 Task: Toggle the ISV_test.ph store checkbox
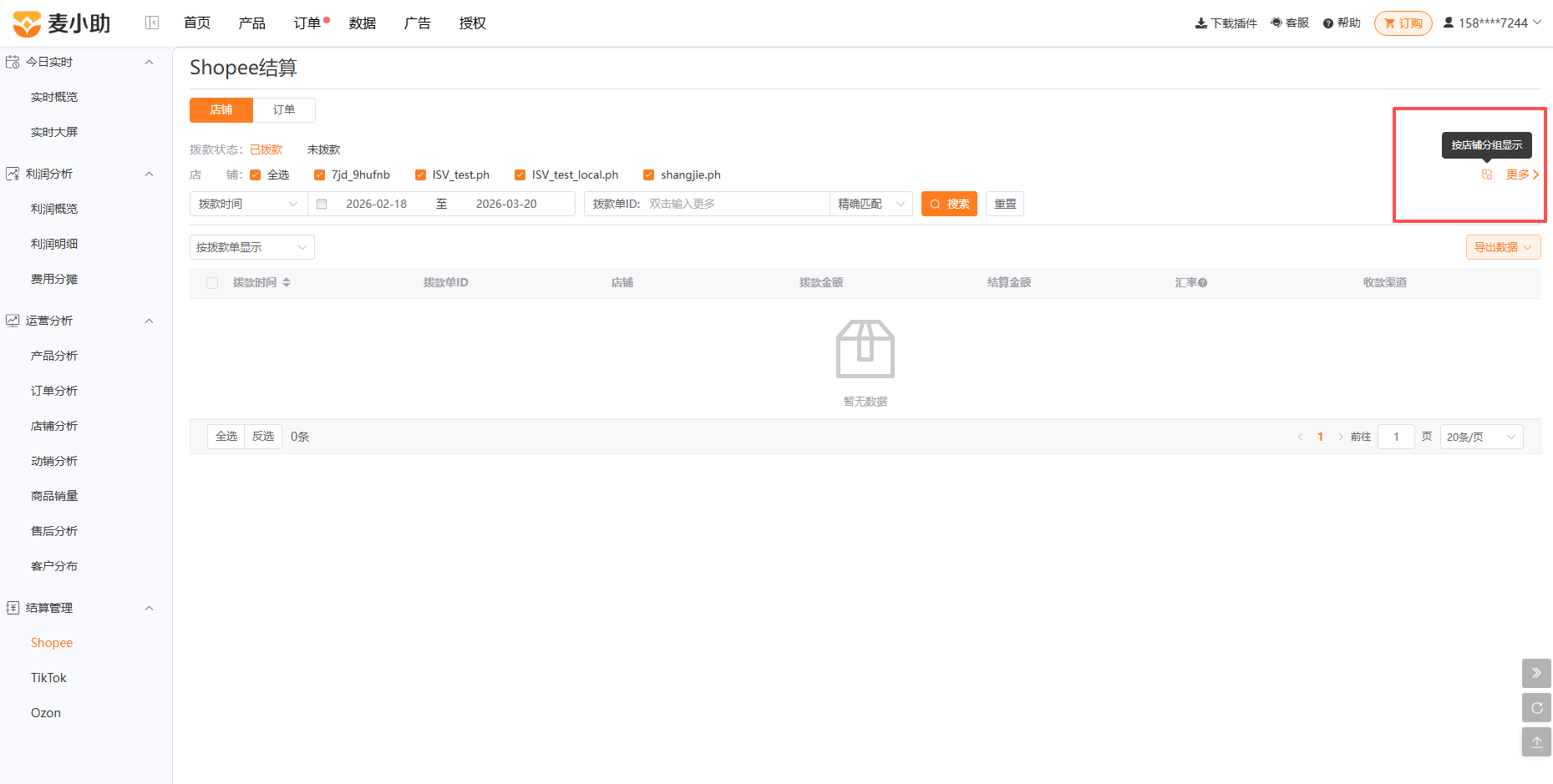(420, 175)
